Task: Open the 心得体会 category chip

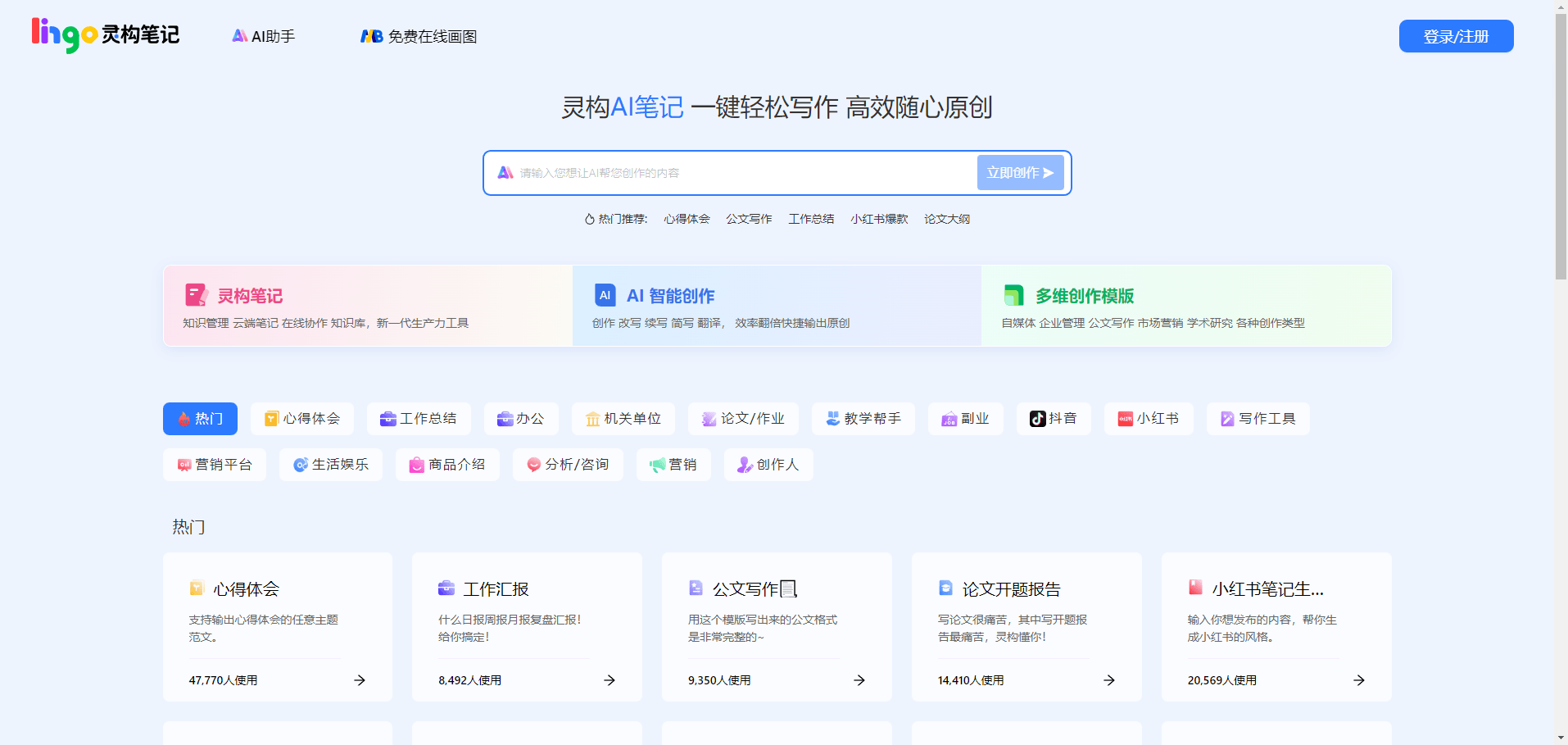Action: pos(301,419)
